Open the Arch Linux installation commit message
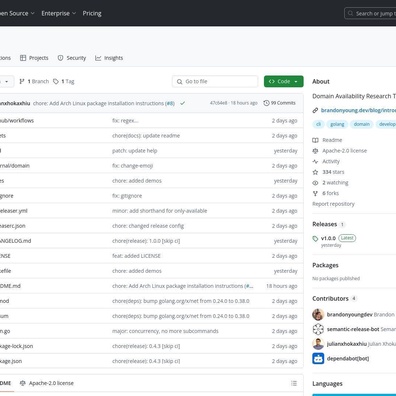396x396 pixels. coord(99,103)
